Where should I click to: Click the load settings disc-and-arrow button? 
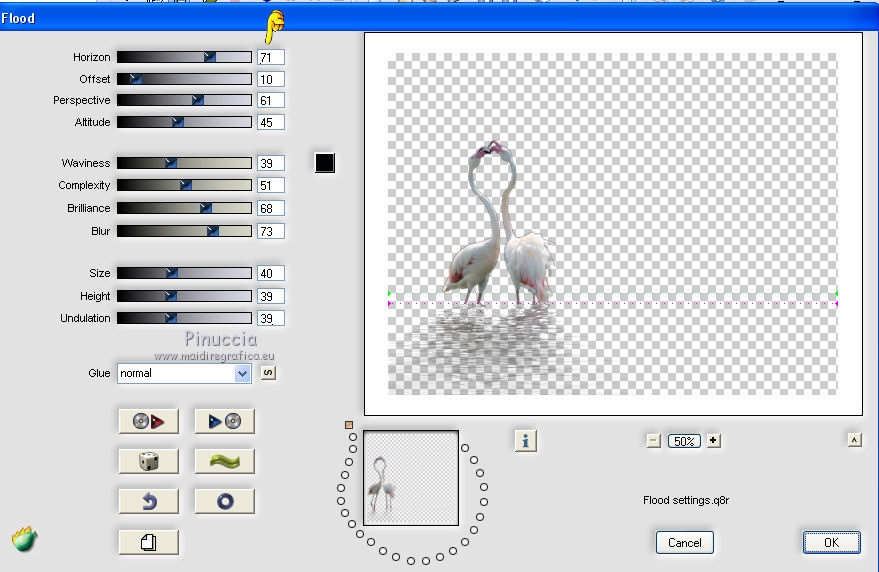tap(149, 421)
